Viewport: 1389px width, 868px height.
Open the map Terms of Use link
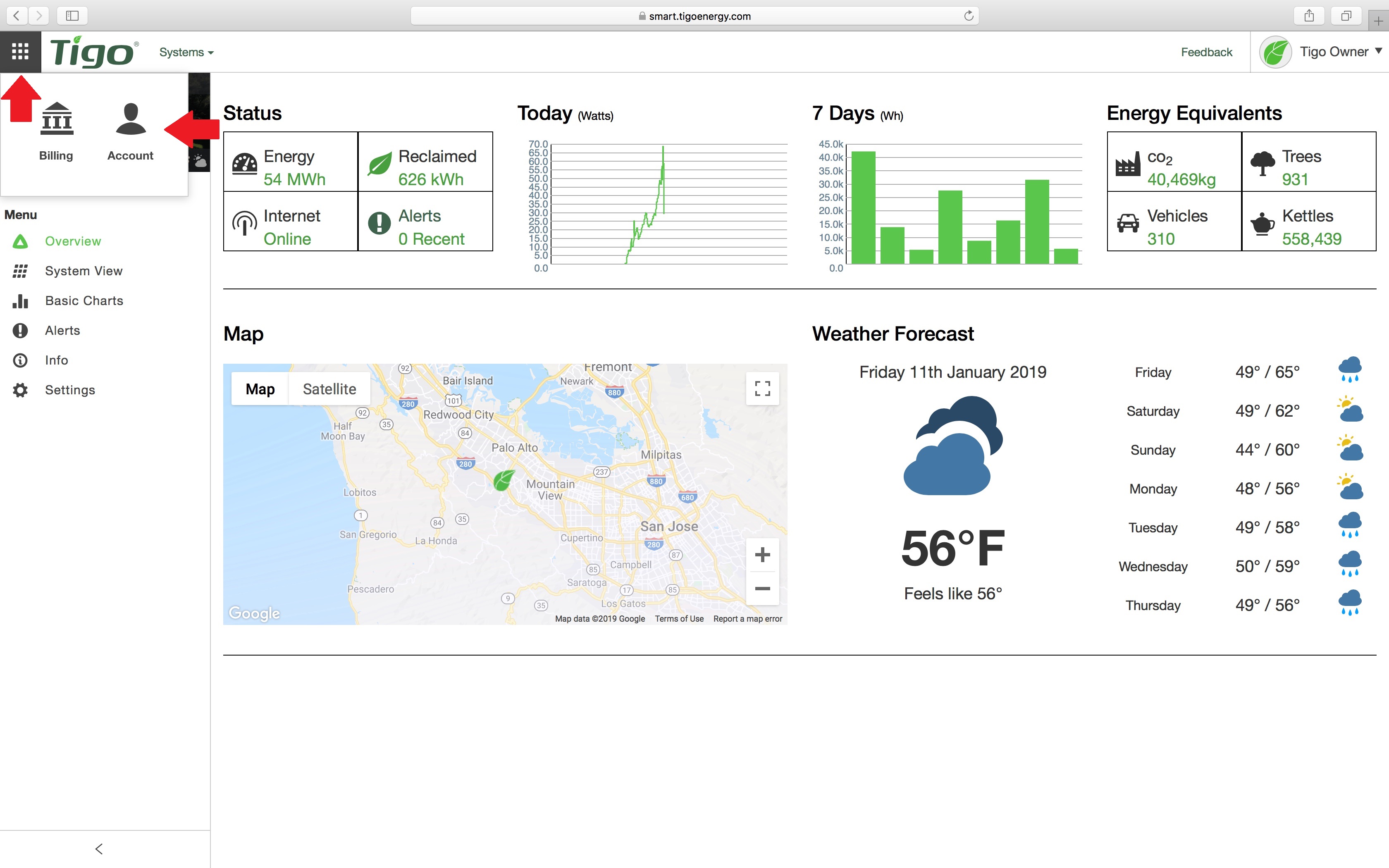click(679, 618)
